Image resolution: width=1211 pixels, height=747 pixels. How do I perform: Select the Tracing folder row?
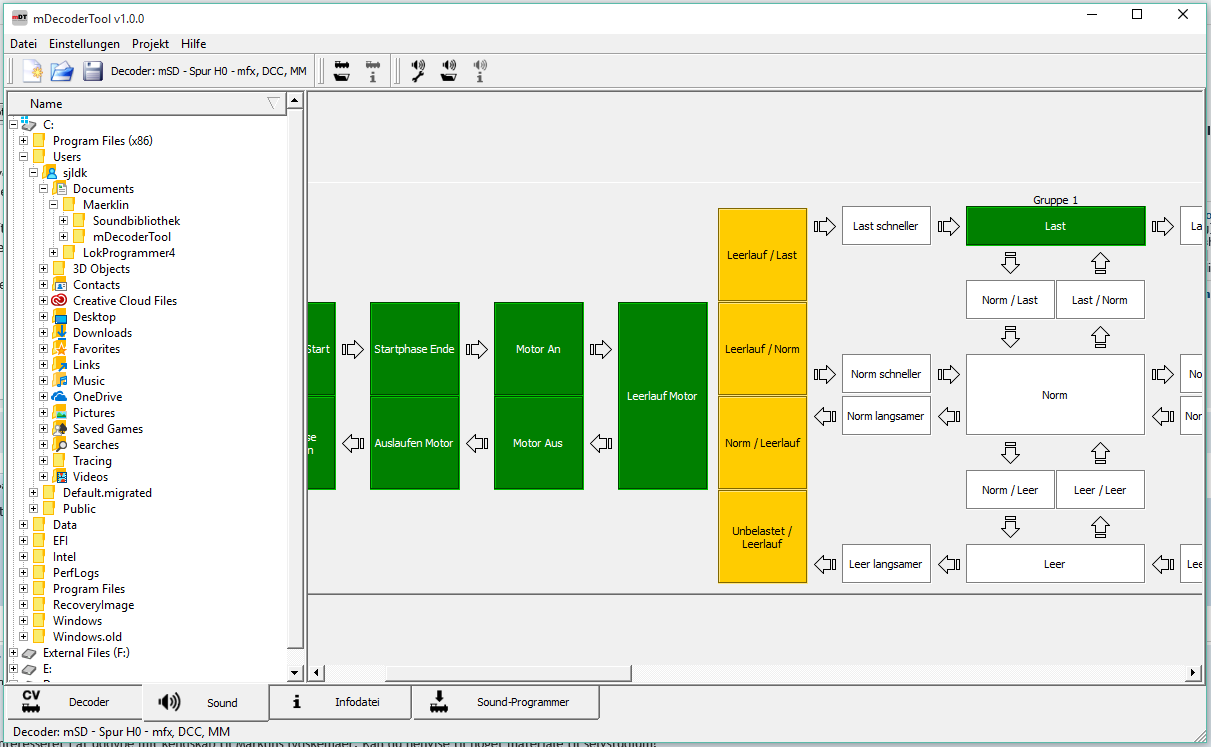click(x=92, y=461)
